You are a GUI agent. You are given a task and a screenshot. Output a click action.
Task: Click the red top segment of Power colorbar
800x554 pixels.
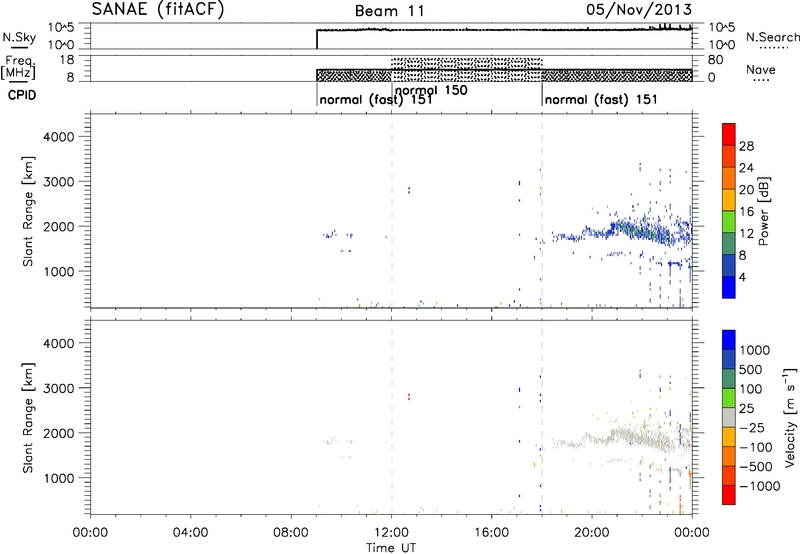point(729,134)
